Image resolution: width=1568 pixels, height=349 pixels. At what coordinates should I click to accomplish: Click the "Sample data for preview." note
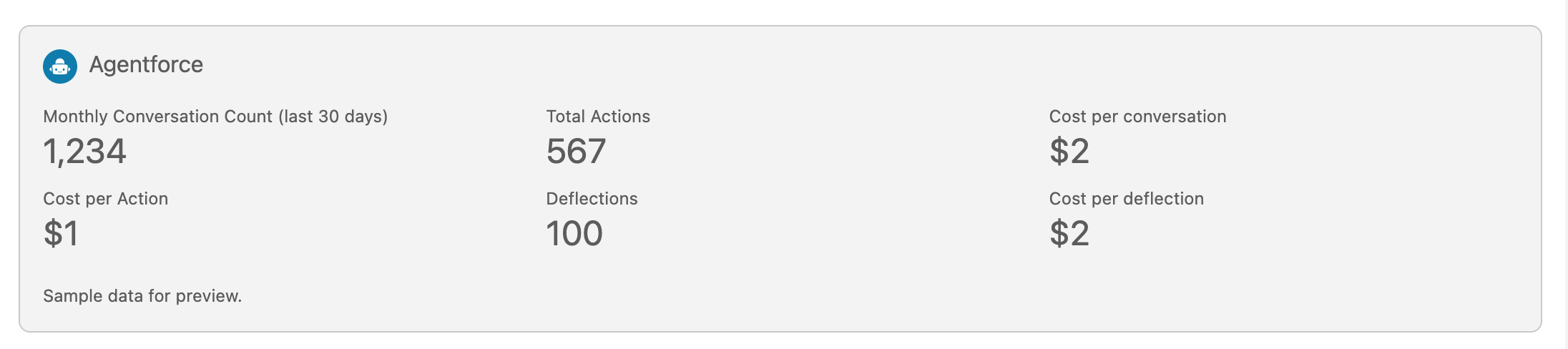[142, 296]
